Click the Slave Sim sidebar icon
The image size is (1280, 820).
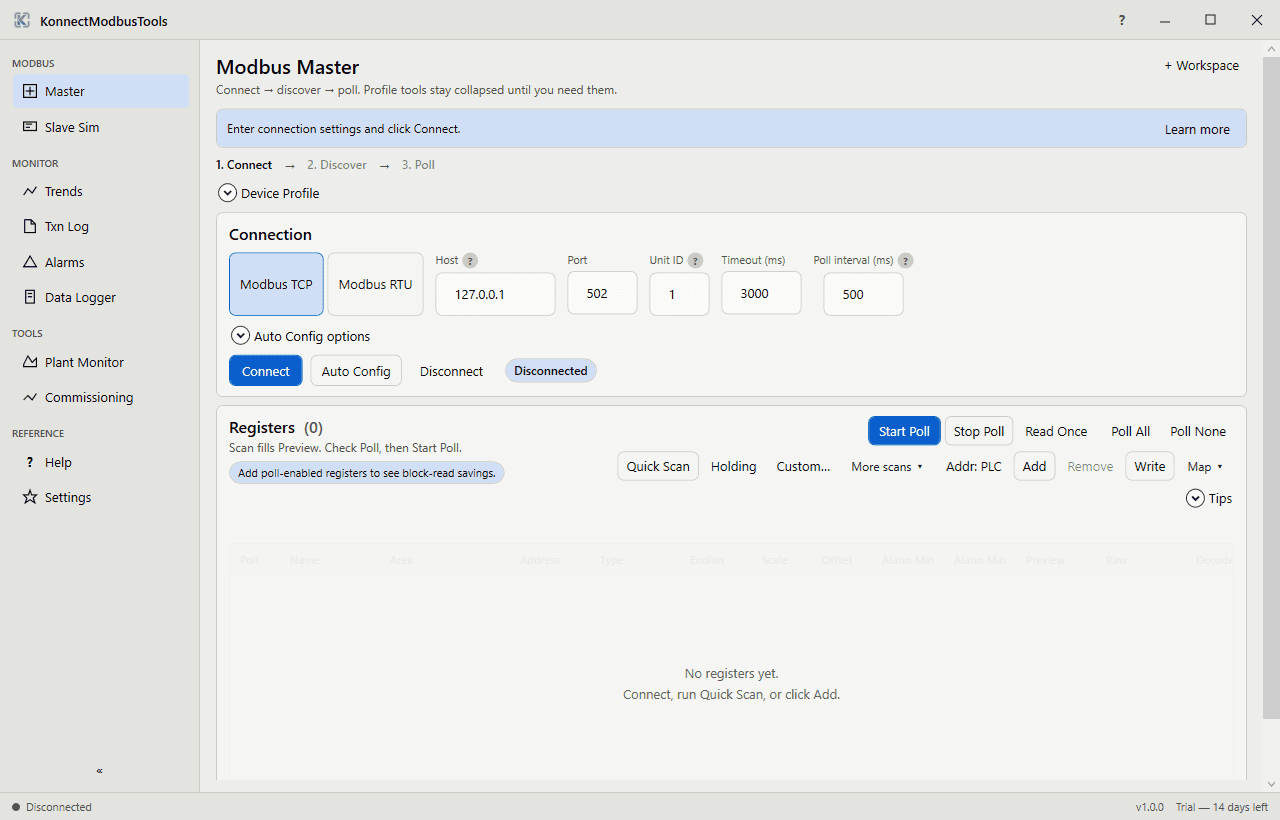30,127
